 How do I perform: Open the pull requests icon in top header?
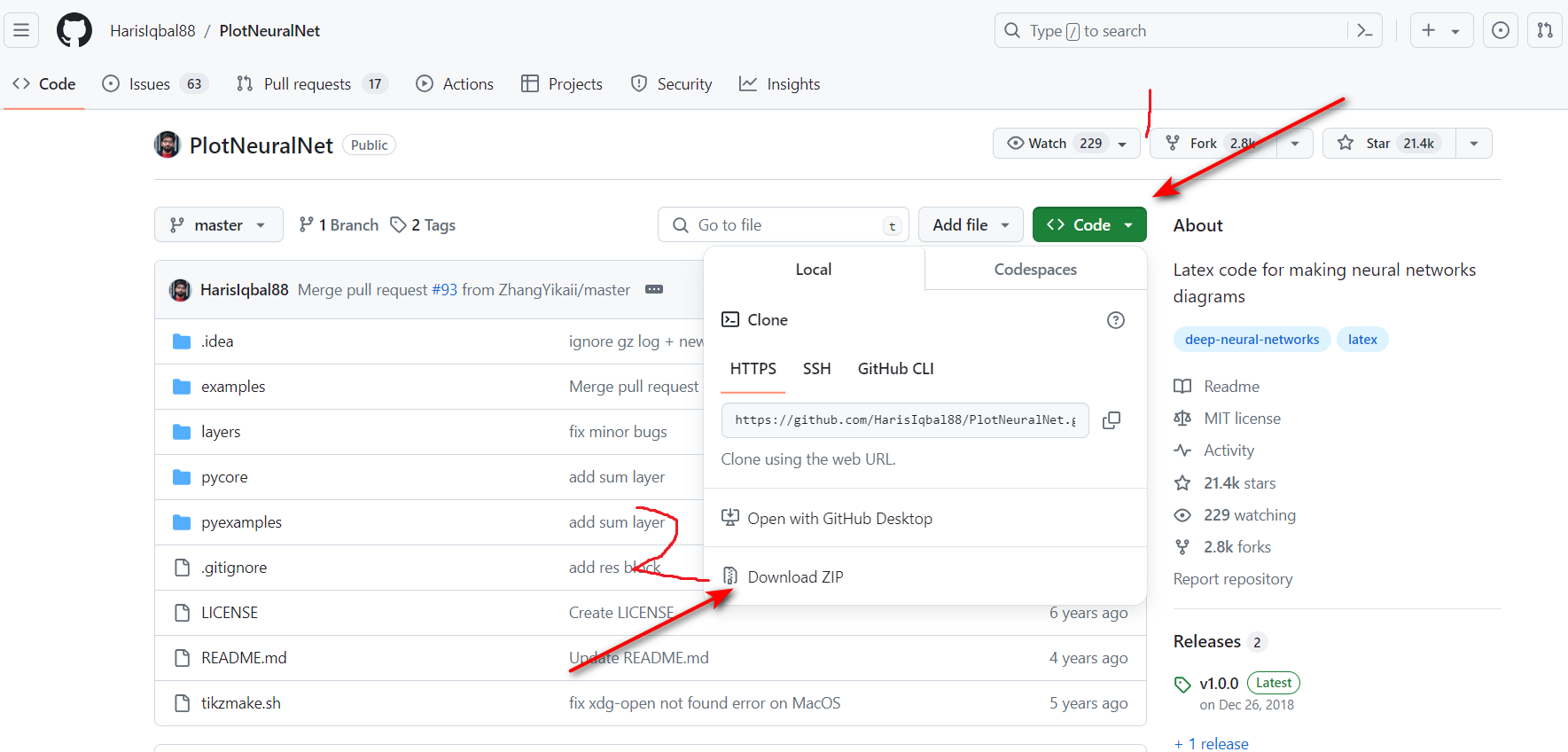click(1545, 30)
